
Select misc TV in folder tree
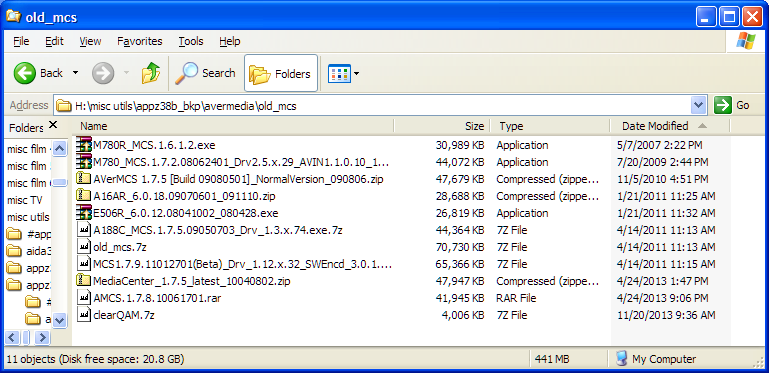[25, 200]
